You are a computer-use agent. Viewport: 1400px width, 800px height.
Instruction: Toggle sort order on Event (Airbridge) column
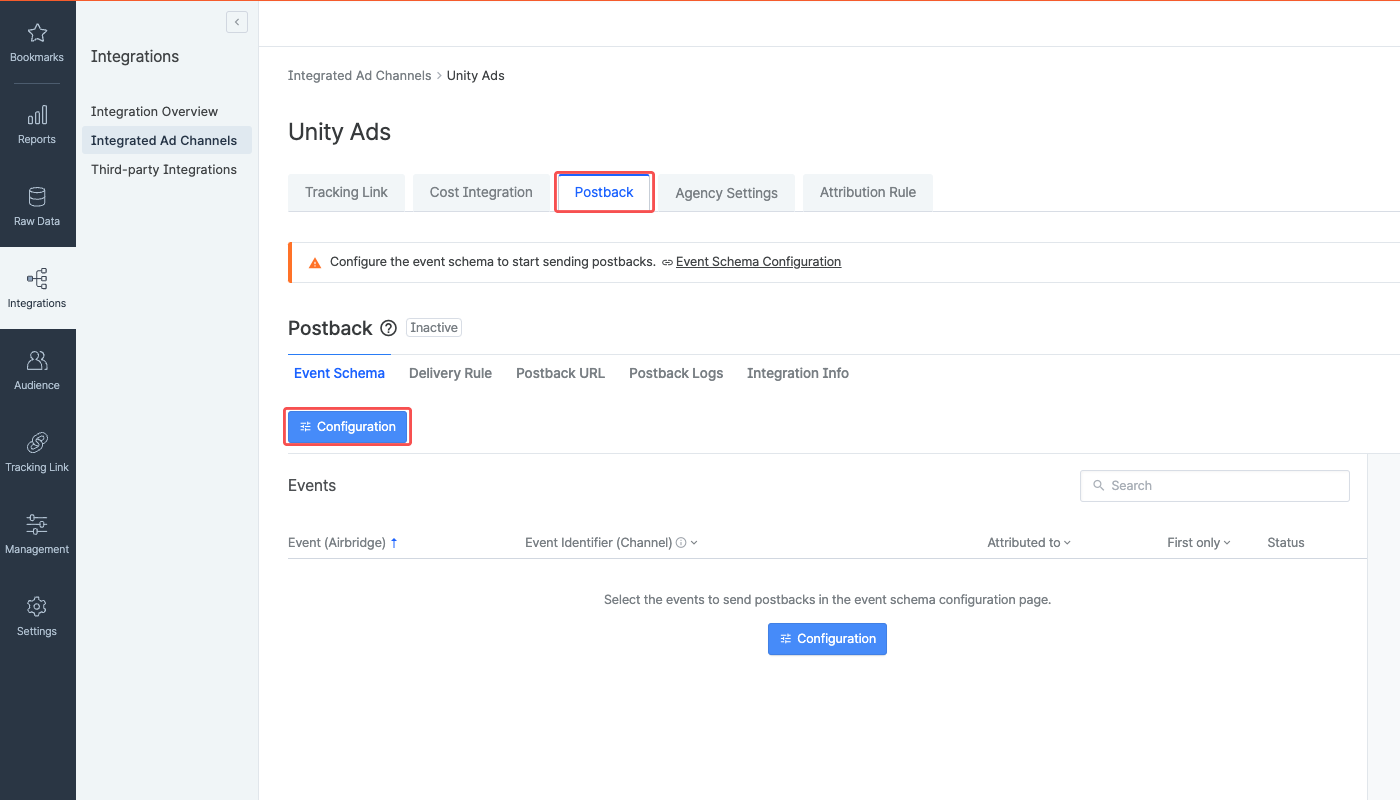pyautogui.click(x=343, y=542)
